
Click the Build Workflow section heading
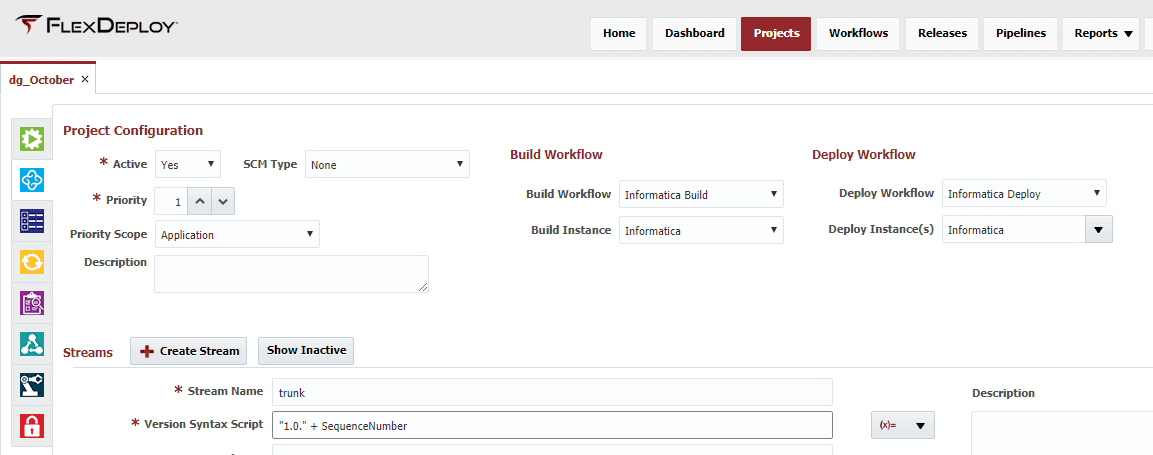point(556,154)
